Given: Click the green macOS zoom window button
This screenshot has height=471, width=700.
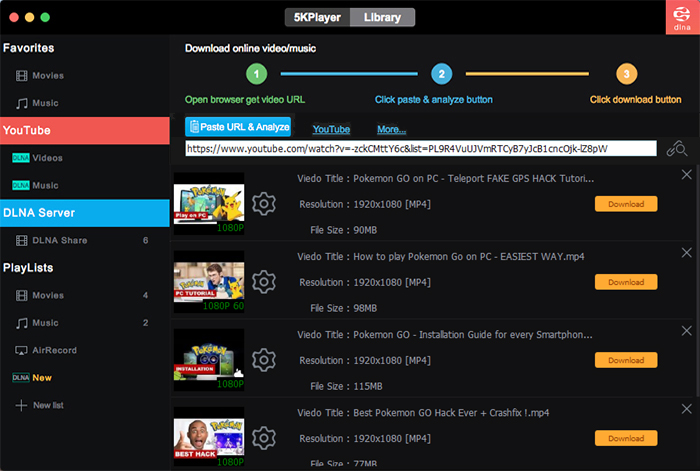Looking at the screenshot, I should 45,17.
